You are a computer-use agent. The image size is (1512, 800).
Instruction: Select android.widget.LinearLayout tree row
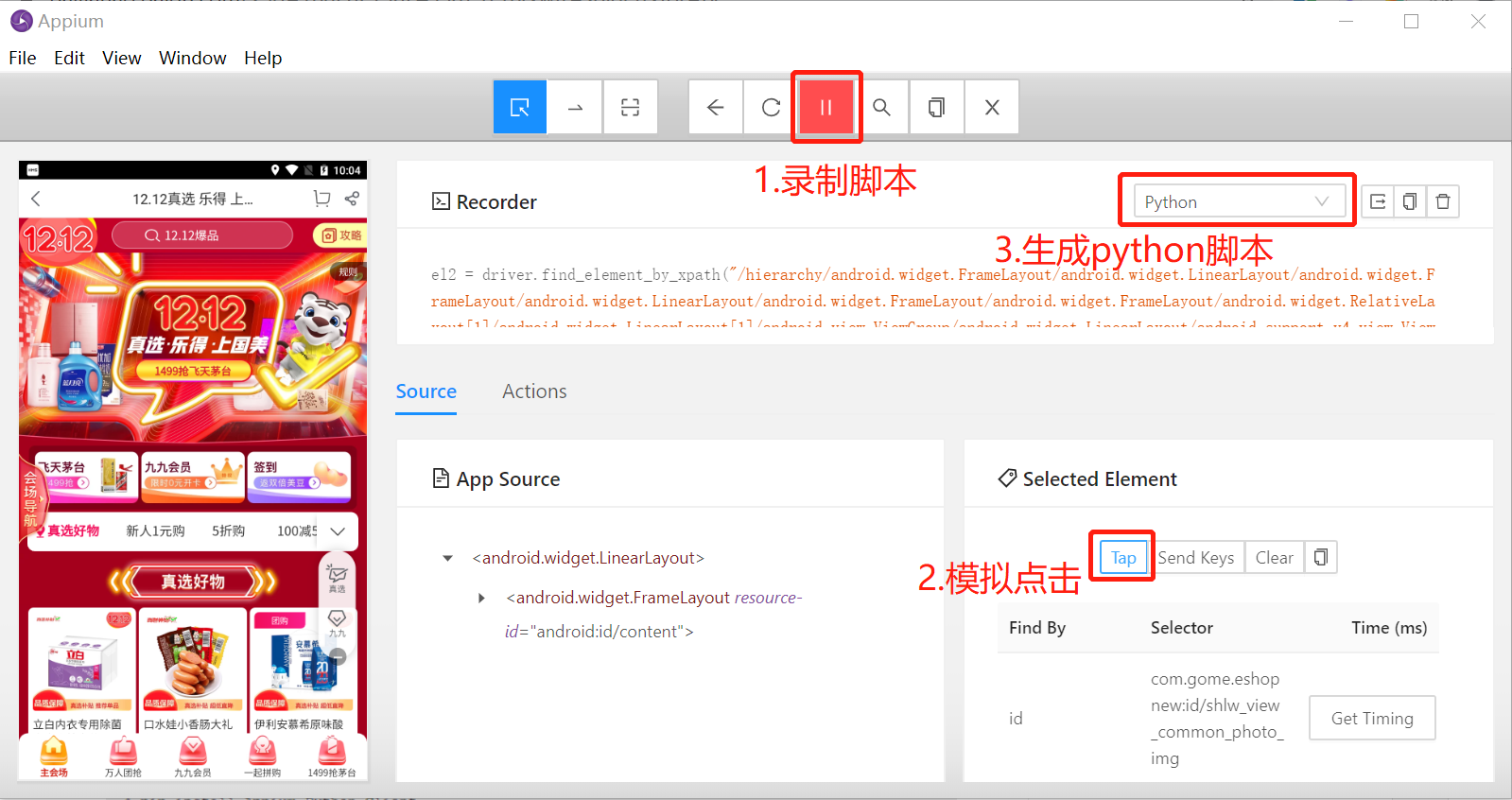588,558
